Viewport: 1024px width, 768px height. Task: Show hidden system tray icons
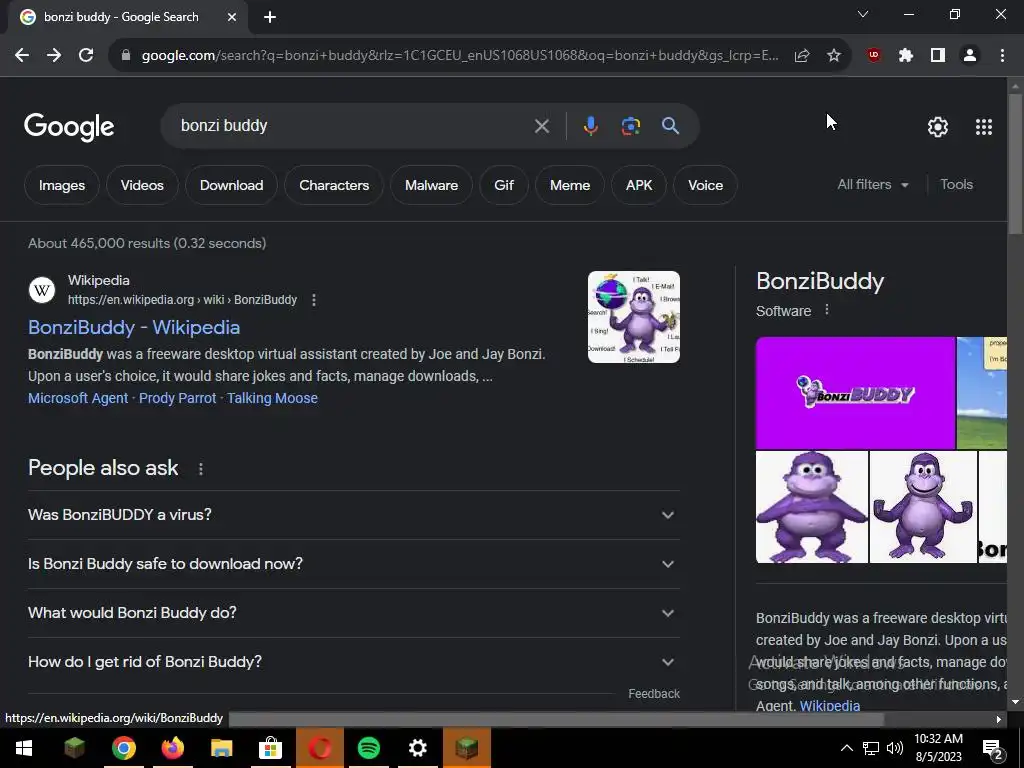point(846,748)
